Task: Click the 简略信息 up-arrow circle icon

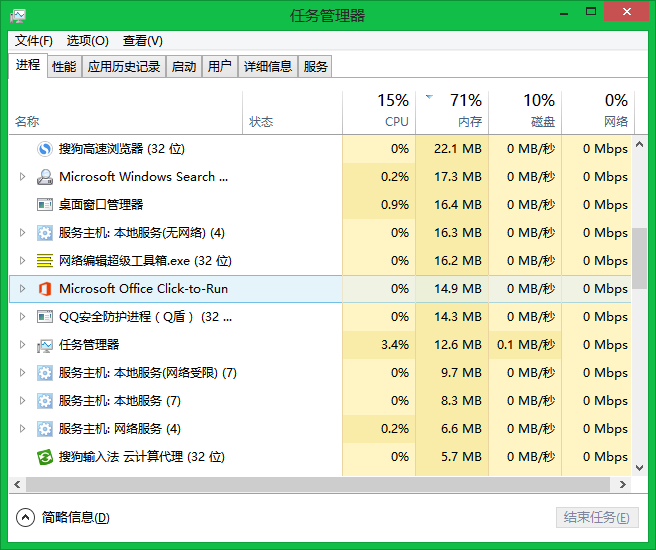Action: [x=26, y=517]
